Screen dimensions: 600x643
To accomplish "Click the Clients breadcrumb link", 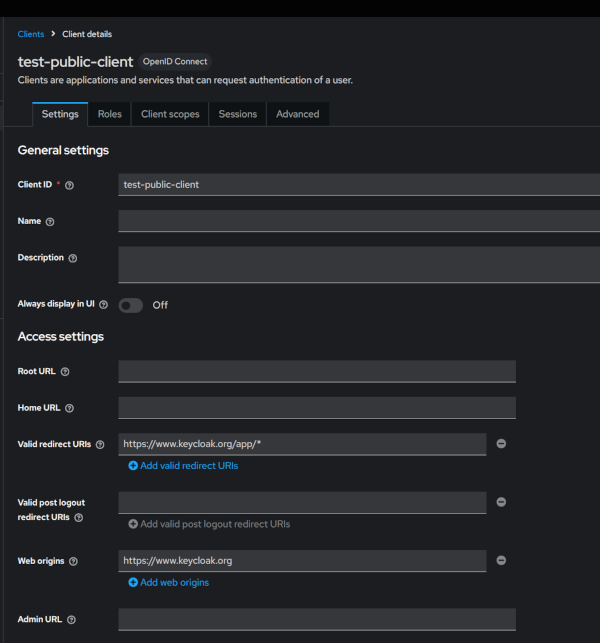I will coord(31,34).
